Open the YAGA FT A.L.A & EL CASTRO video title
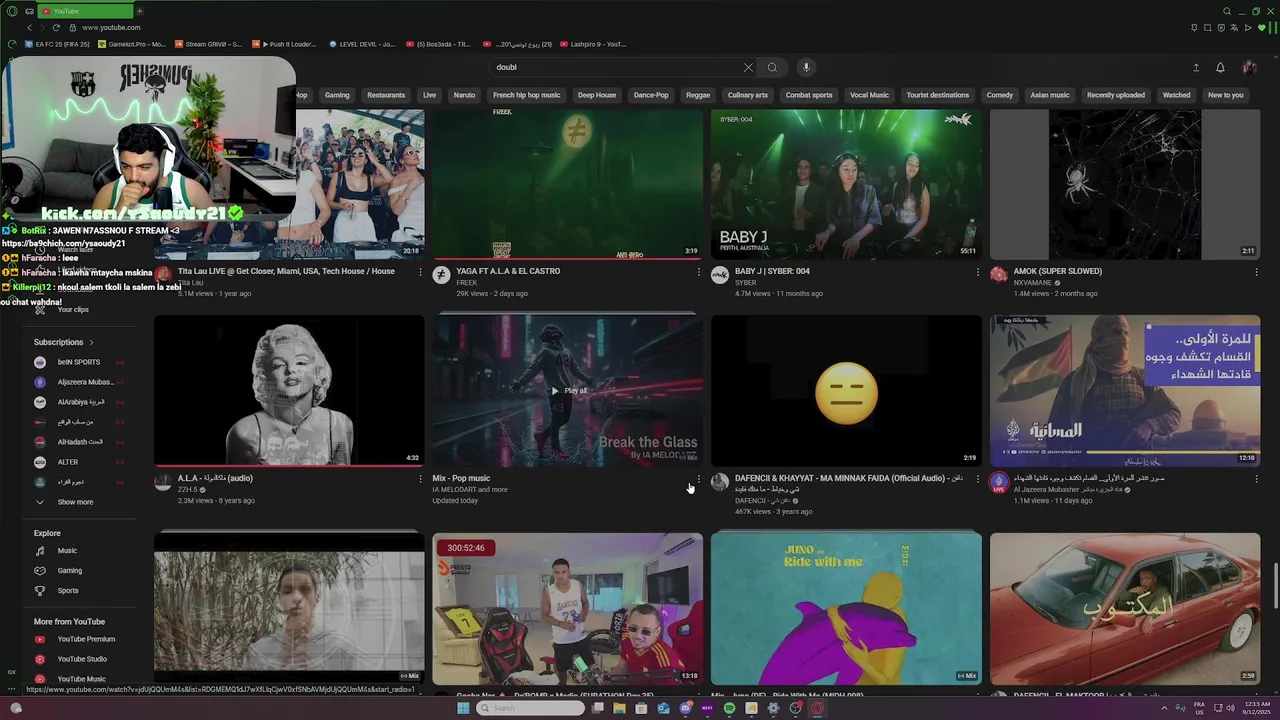This screenshot has height=720, width=1280. point(508,271)
